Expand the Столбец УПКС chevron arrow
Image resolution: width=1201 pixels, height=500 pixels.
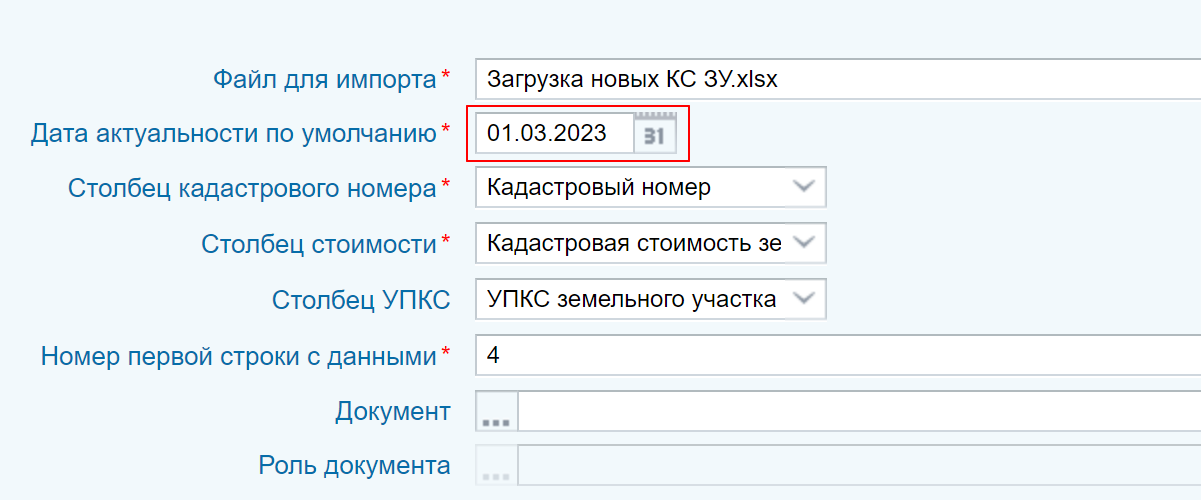coord(804,299)
